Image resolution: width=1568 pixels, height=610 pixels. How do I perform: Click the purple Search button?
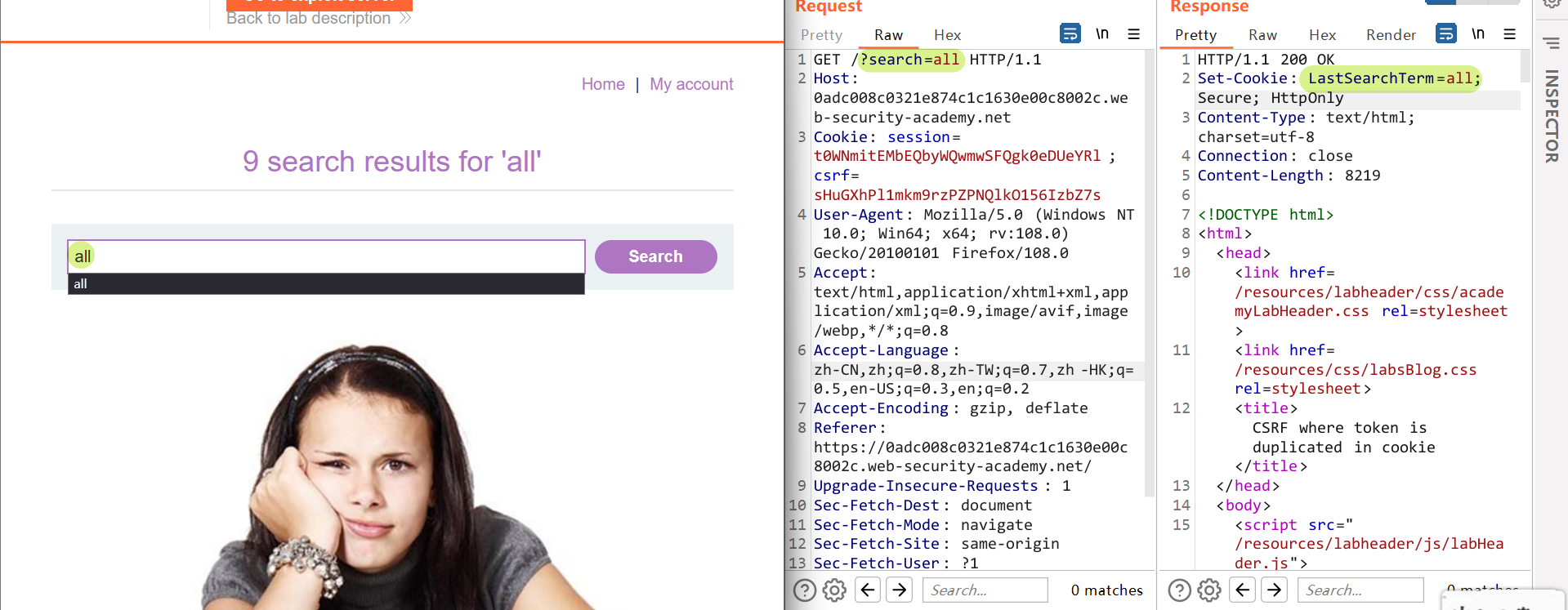point(655,256)
